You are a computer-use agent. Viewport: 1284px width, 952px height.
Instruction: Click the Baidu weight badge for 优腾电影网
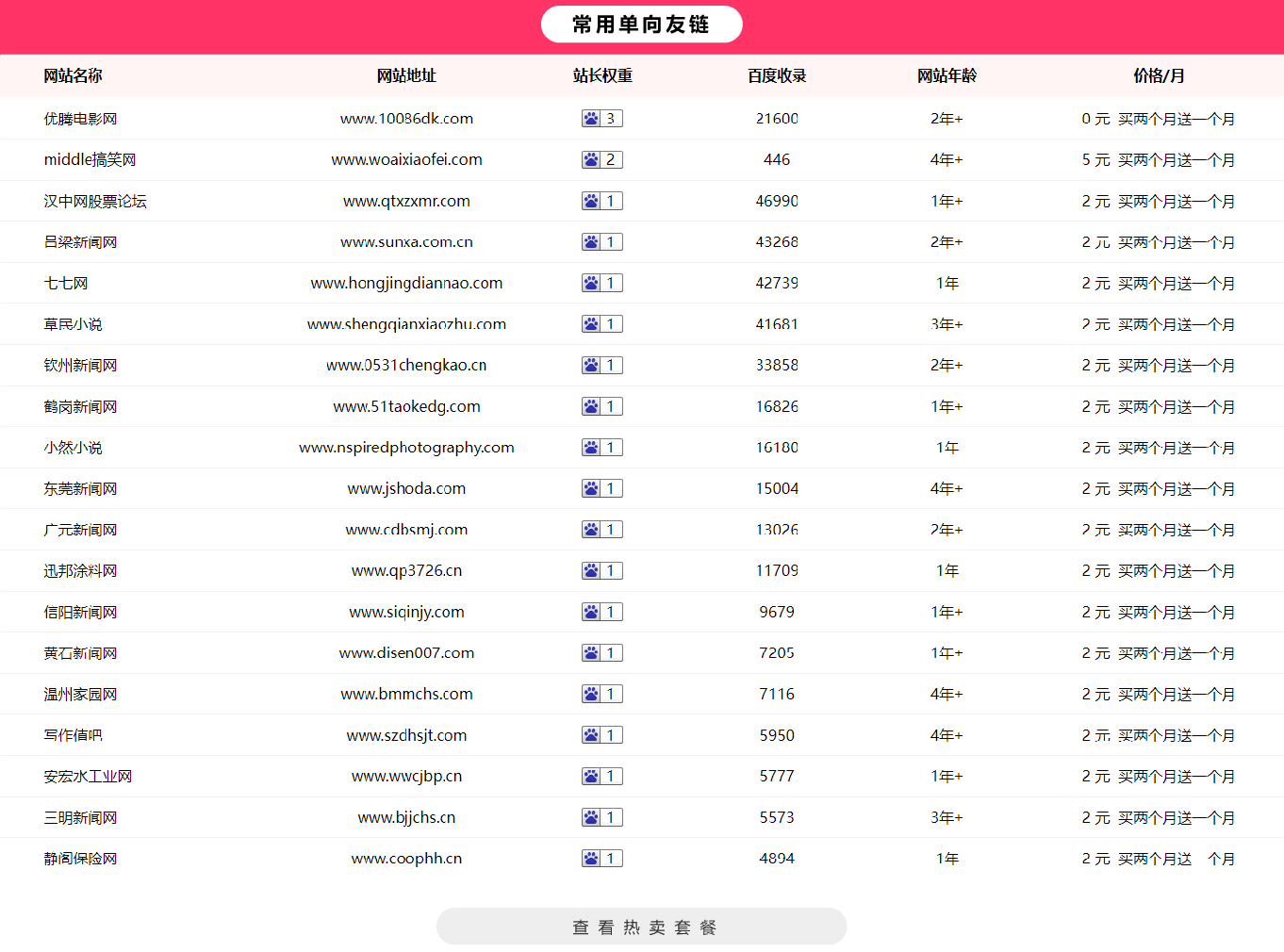(x=601, y=119)
